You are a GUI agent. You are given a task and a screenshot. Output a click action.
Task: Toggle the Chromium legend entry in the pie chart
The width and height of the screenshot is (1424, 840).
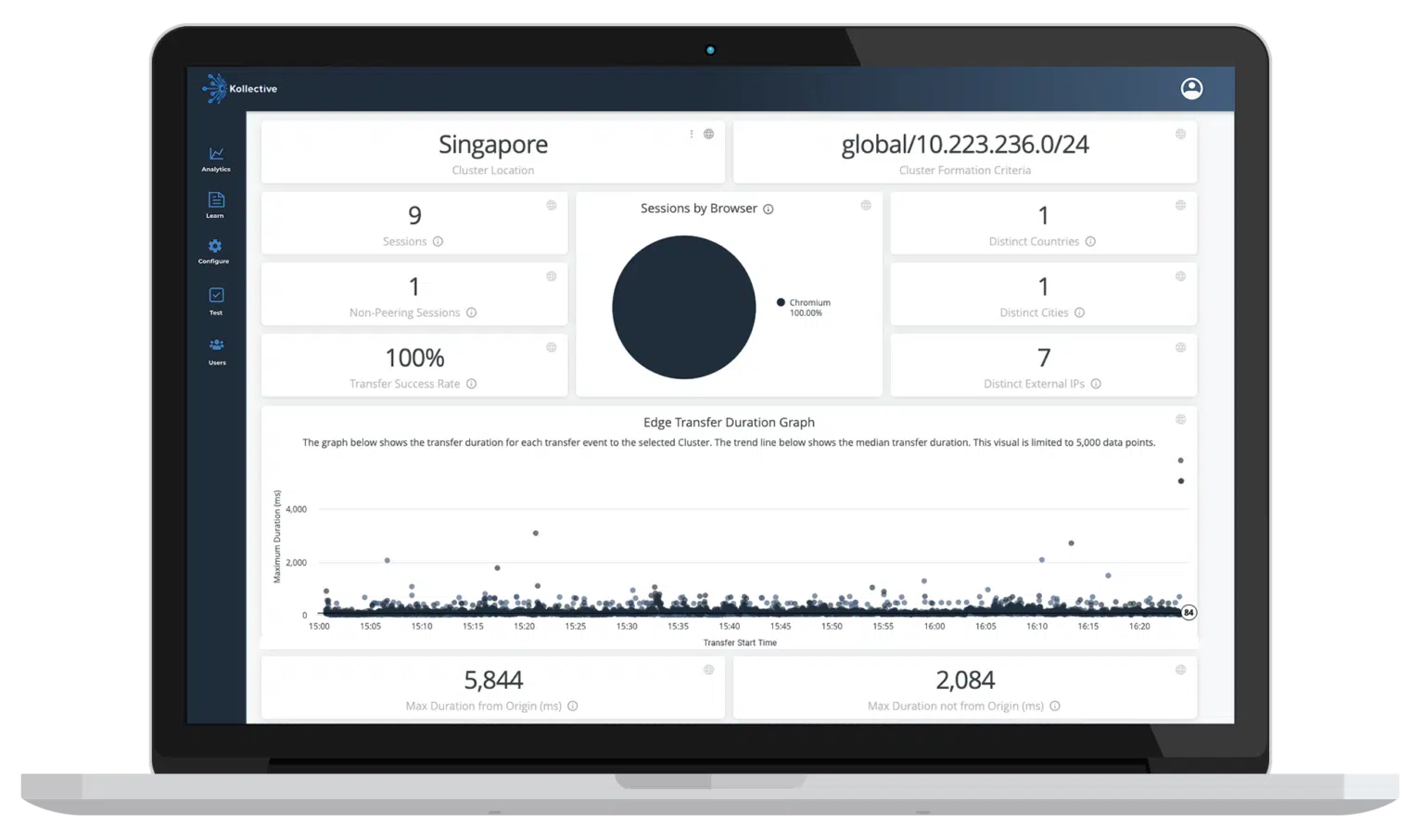(805, 307)
